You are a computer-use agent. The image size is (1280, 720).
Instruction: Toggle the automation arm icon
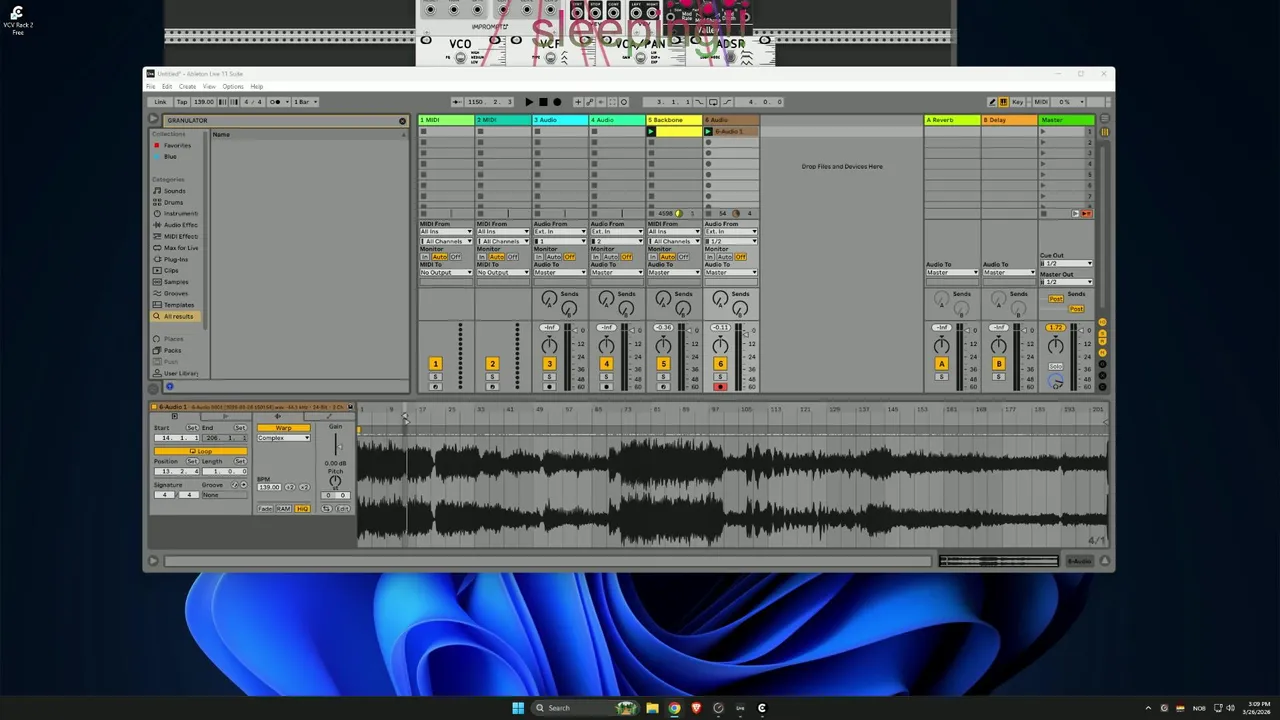pyautogui.click(x=589, y=102)
